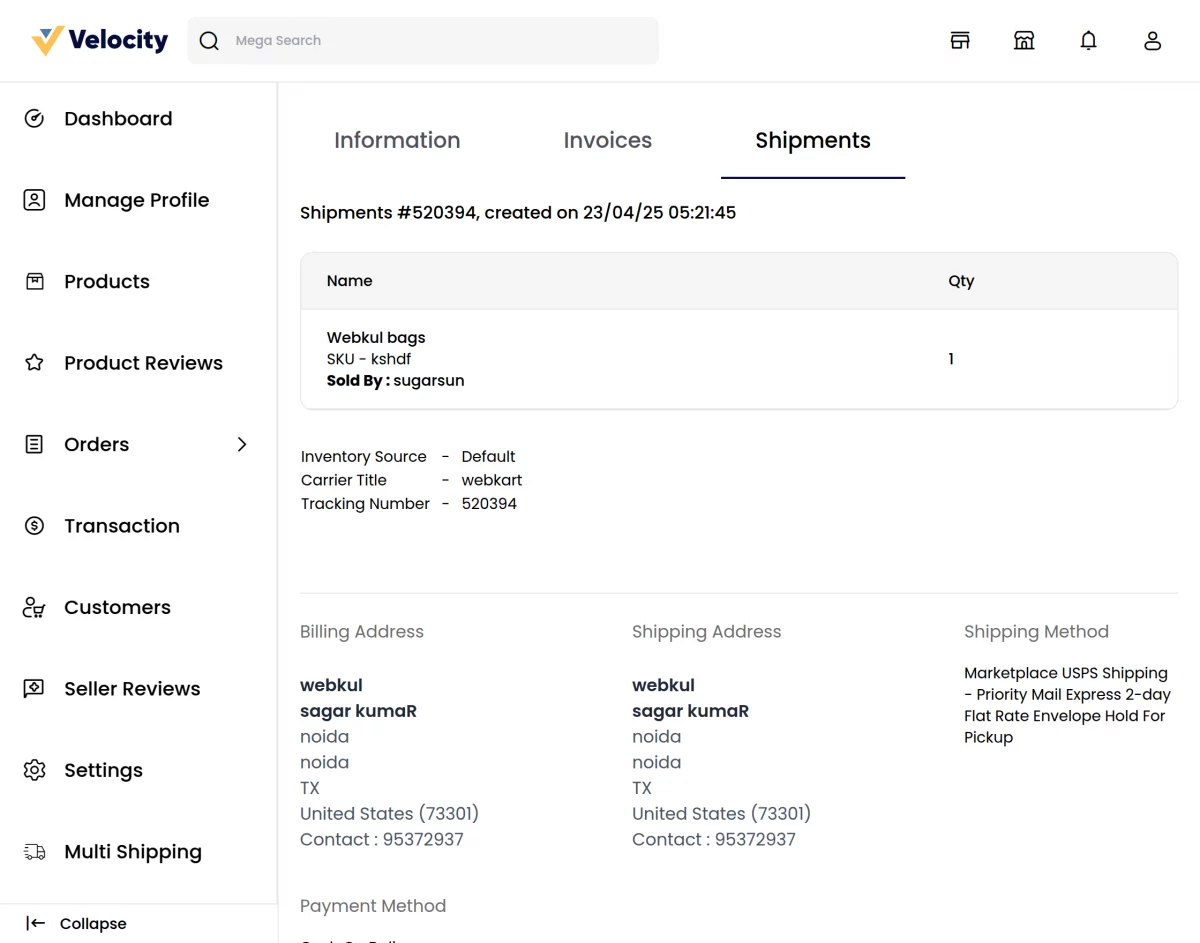Select the Shipments tab
The height and width of the screenshot is (943, 1200).
pos(812,140)
